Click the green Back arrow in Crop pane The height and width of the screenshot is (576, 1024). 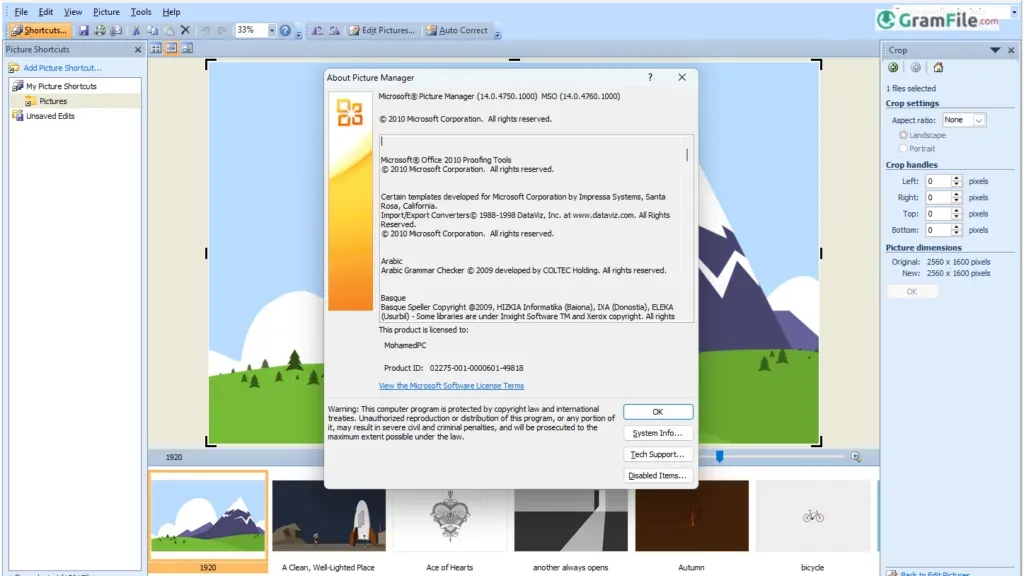coord(893,67)
